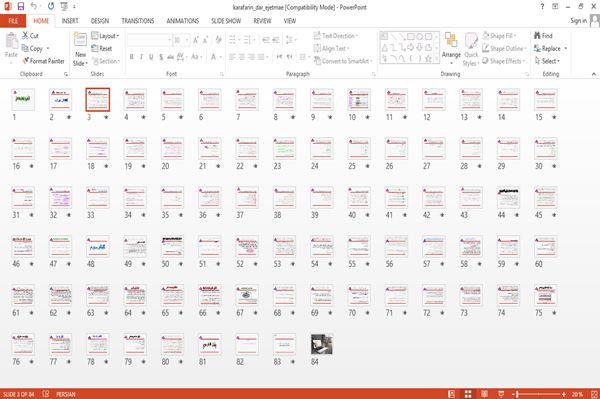This screenshot has width=600, height=399.
Task: Open the Layout dropdown
Action: coord(105,36)
